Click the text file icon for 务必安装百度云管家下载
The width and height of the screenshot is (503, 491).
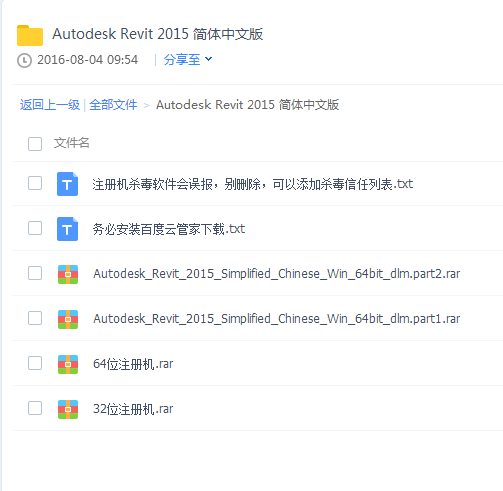click(x=67, y=229)
